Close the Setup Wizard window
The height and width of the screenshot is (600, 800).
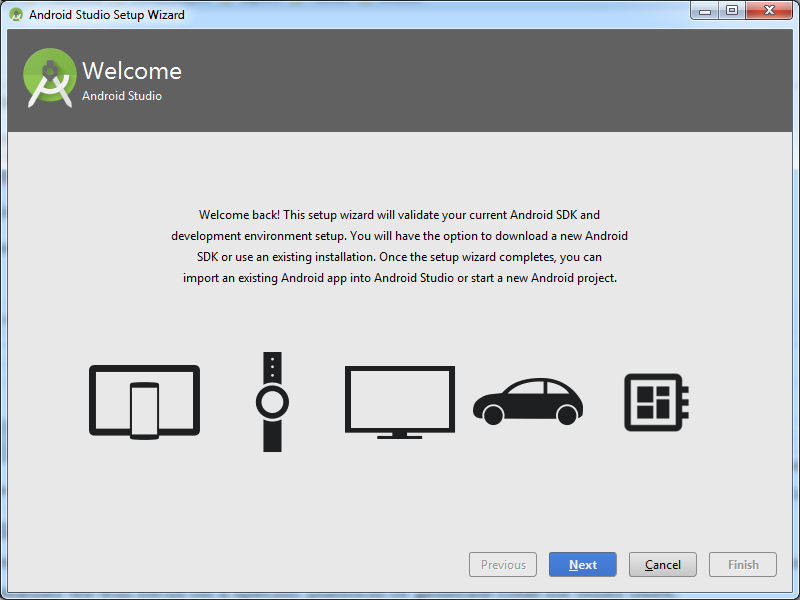point(769,11)
